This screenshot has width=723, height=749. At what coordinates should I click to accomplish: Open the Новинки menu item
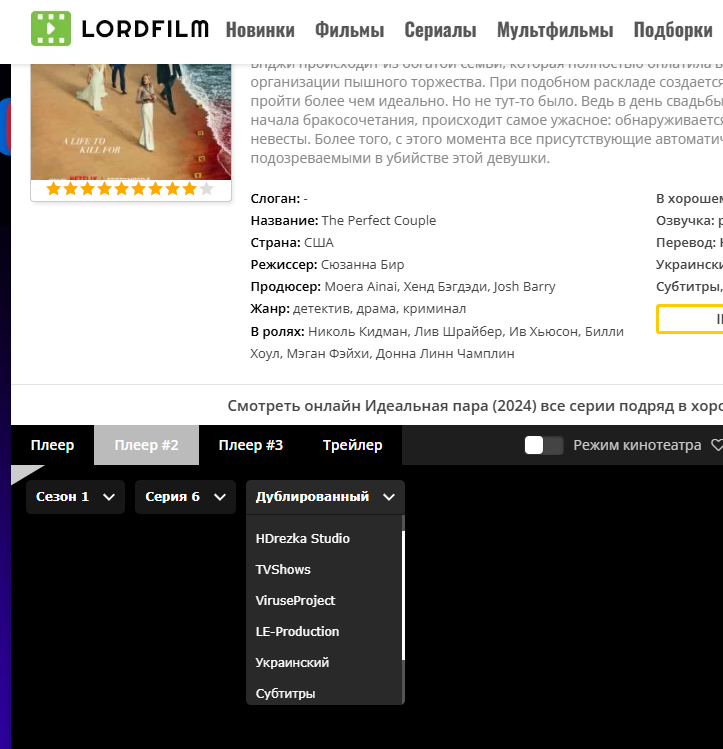pyautogui.click(x=260, y=30)
